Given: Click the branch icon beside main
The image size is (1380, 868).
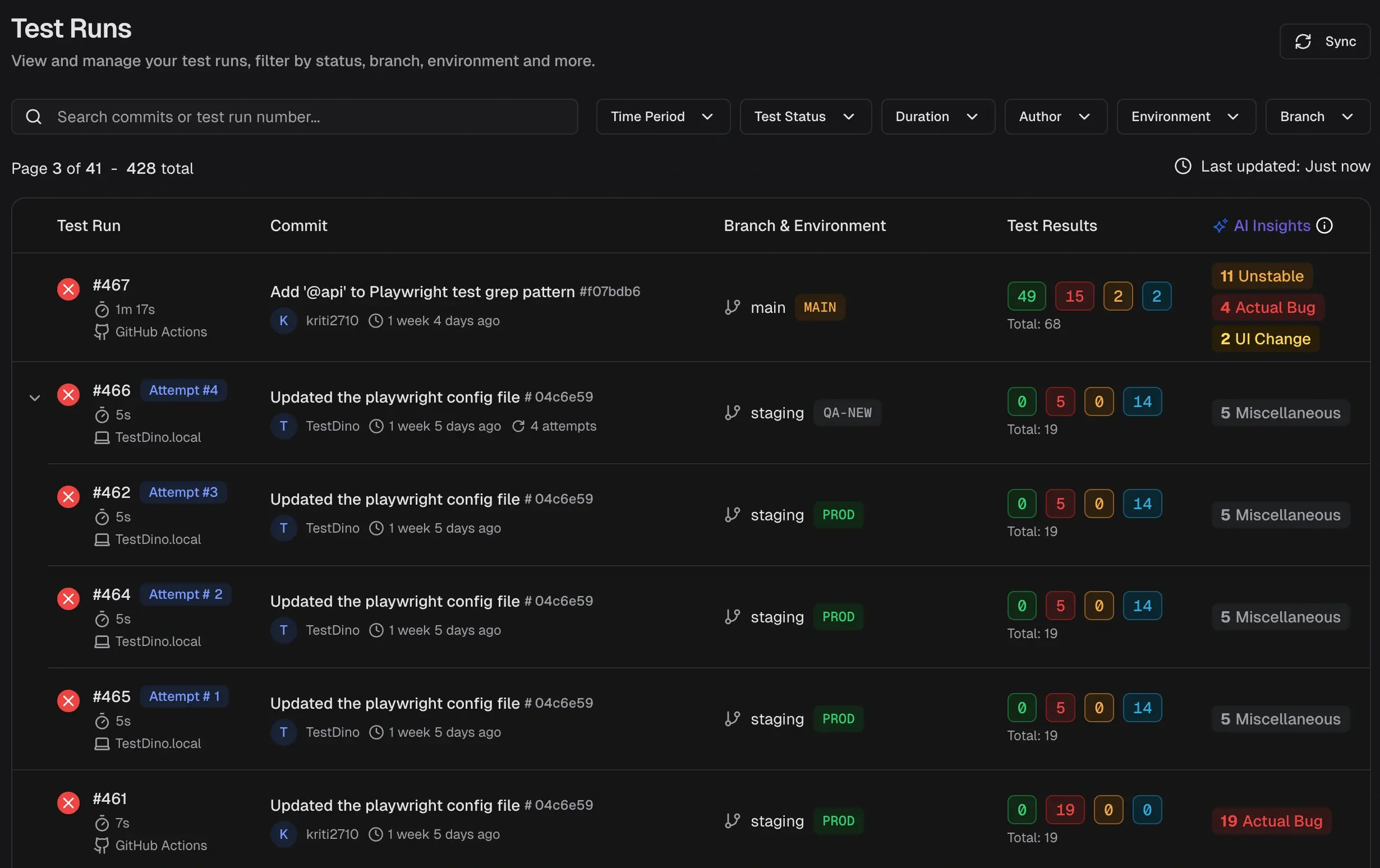Looking at the screenshot, I should tap(732, 307).
